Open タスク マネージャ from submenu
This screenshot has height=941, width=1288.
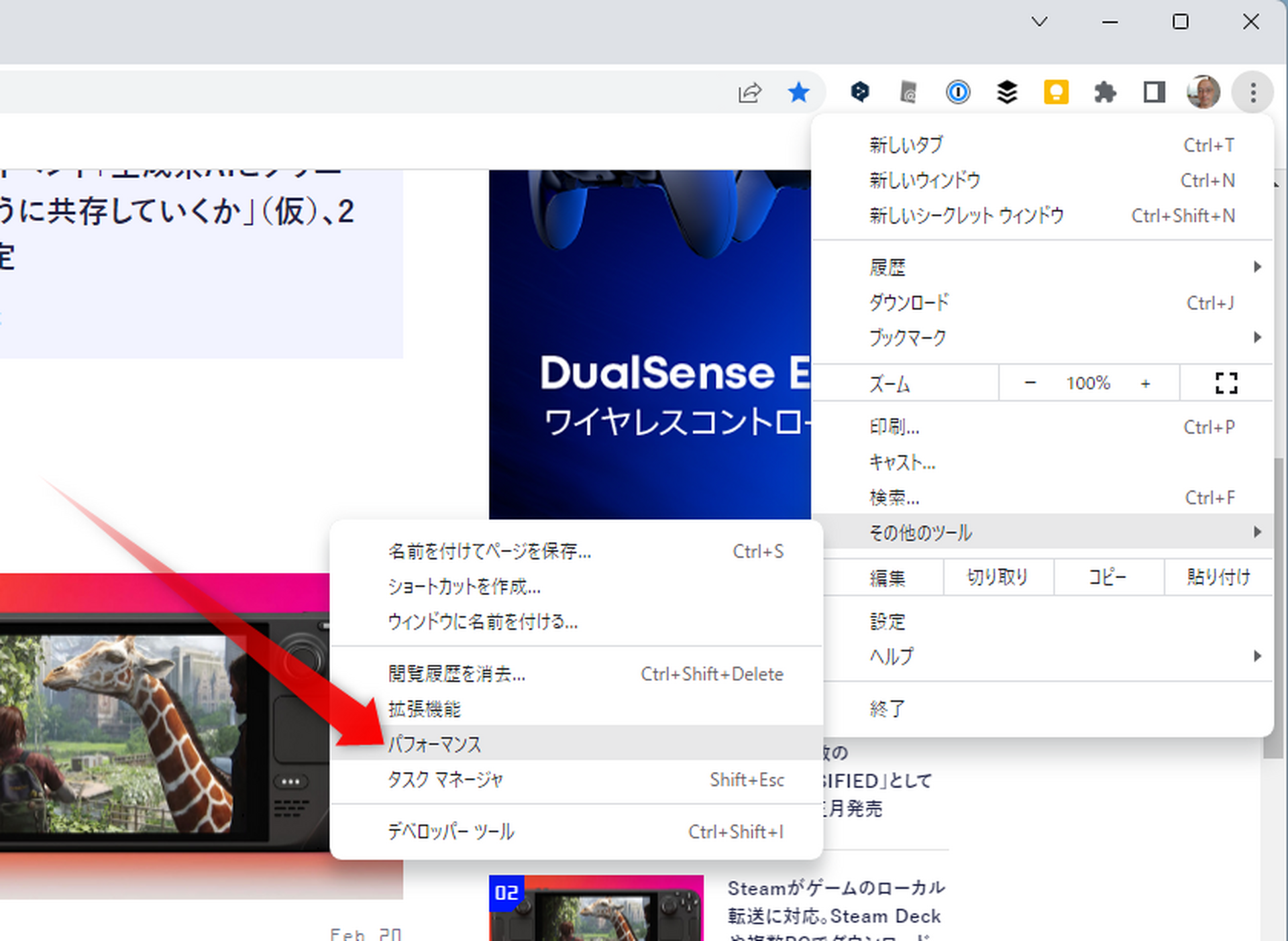coord(445,779)
